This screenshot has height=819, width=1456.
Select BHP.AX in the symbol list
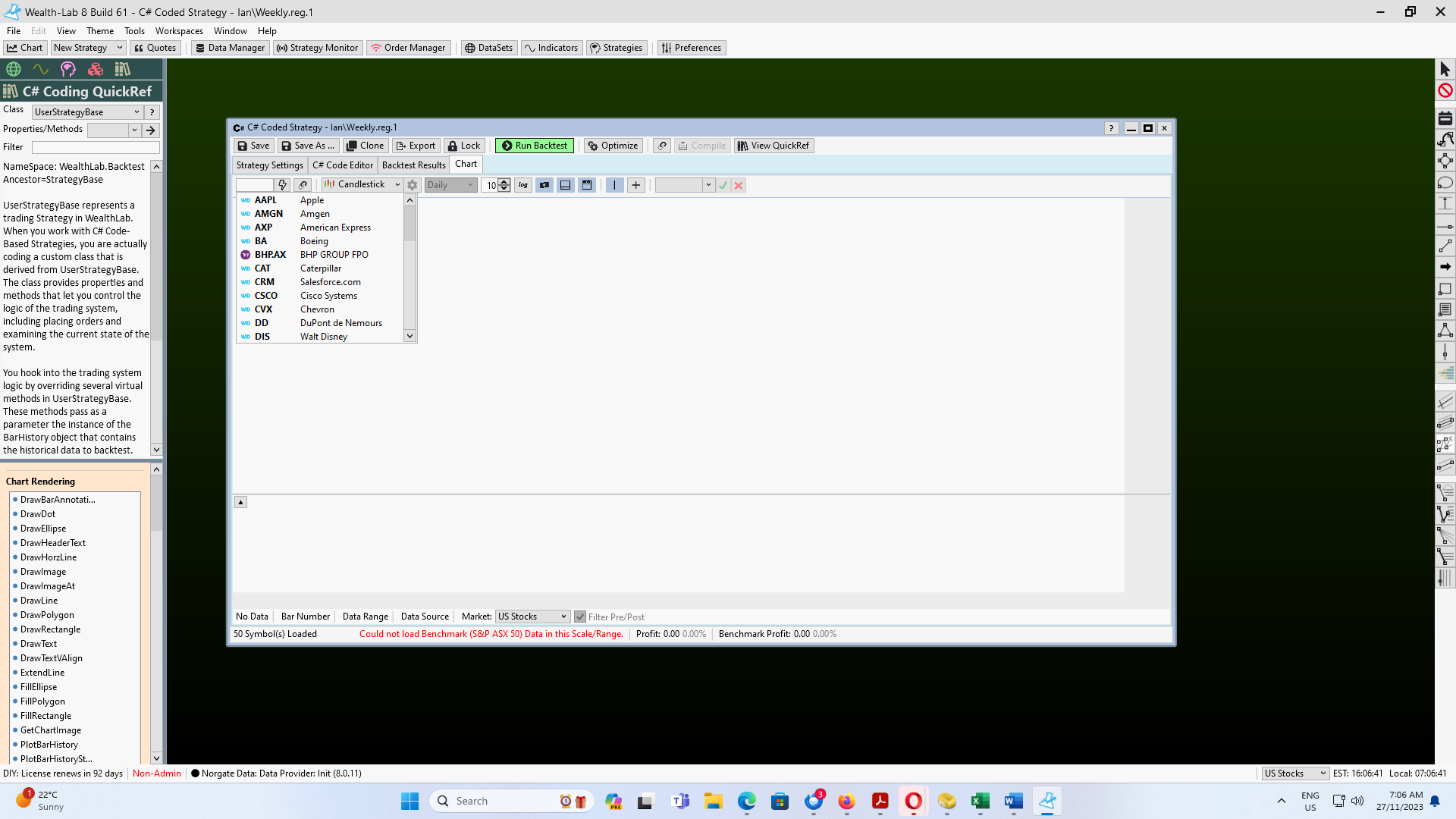click(x=270, y=255)
